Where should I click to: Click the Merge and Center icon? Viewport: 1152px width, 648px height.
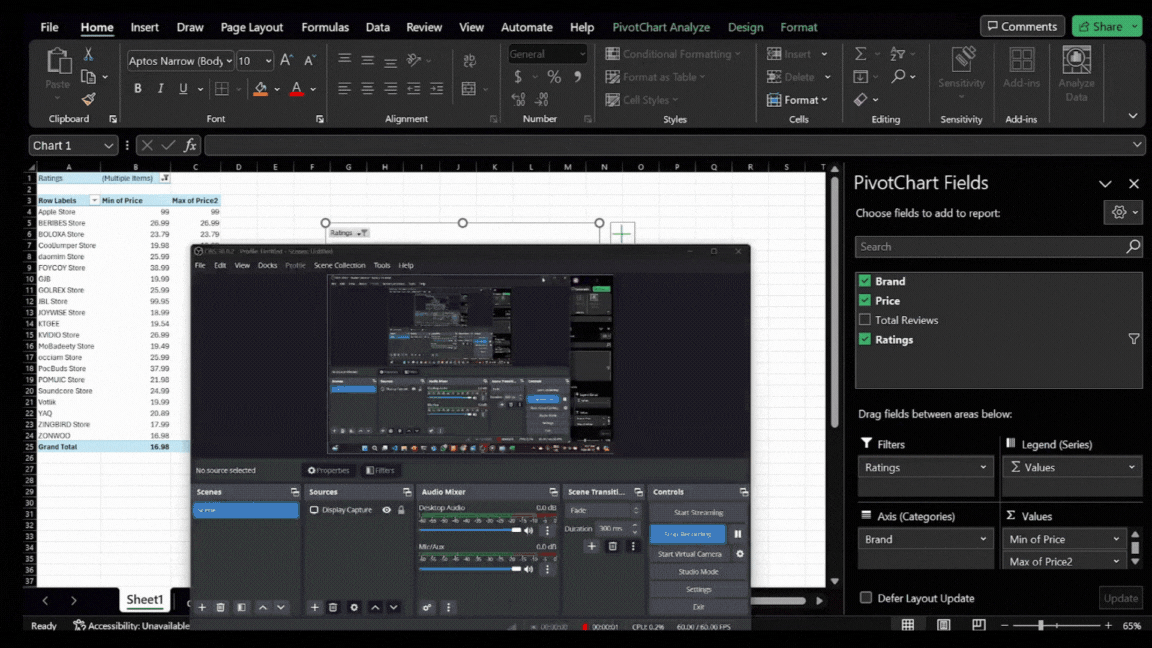click(x=469, y=89)
